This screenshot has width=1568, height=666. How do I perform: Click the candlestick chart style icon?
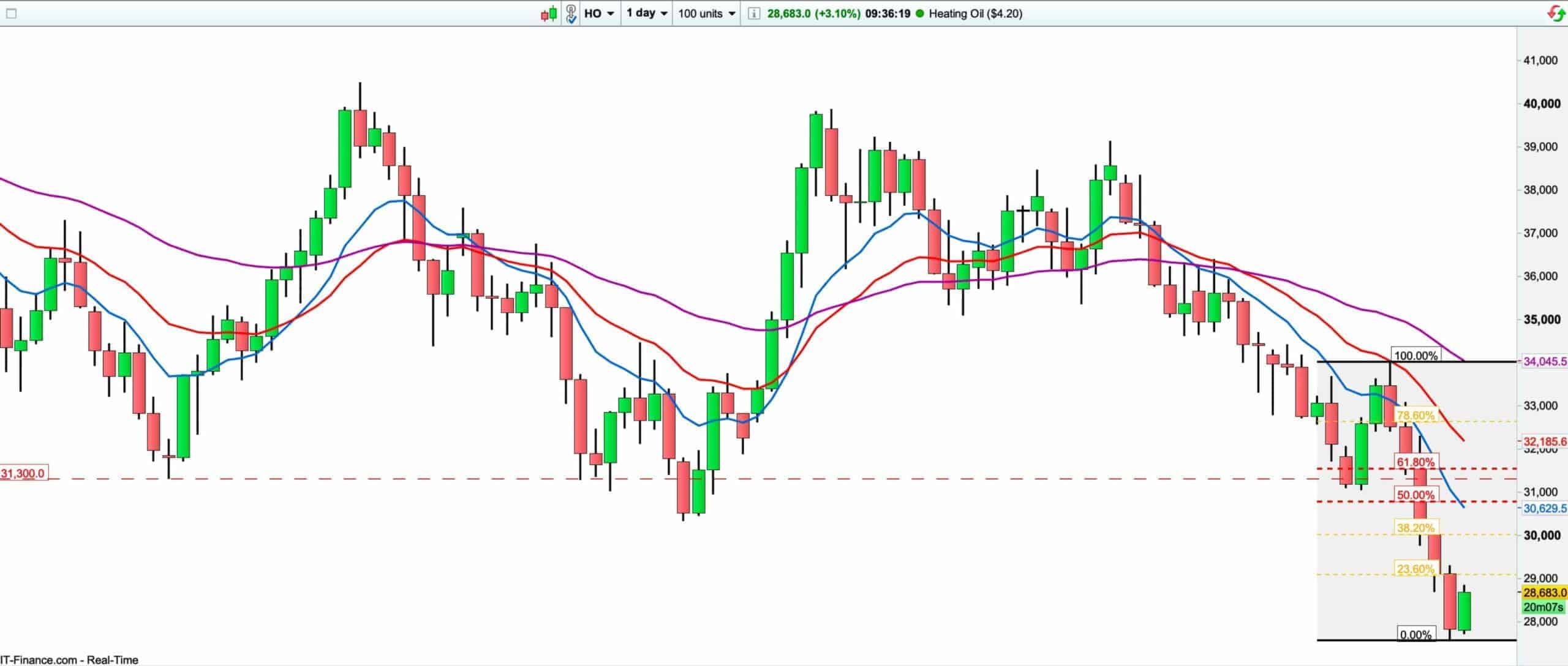point(549,13)
